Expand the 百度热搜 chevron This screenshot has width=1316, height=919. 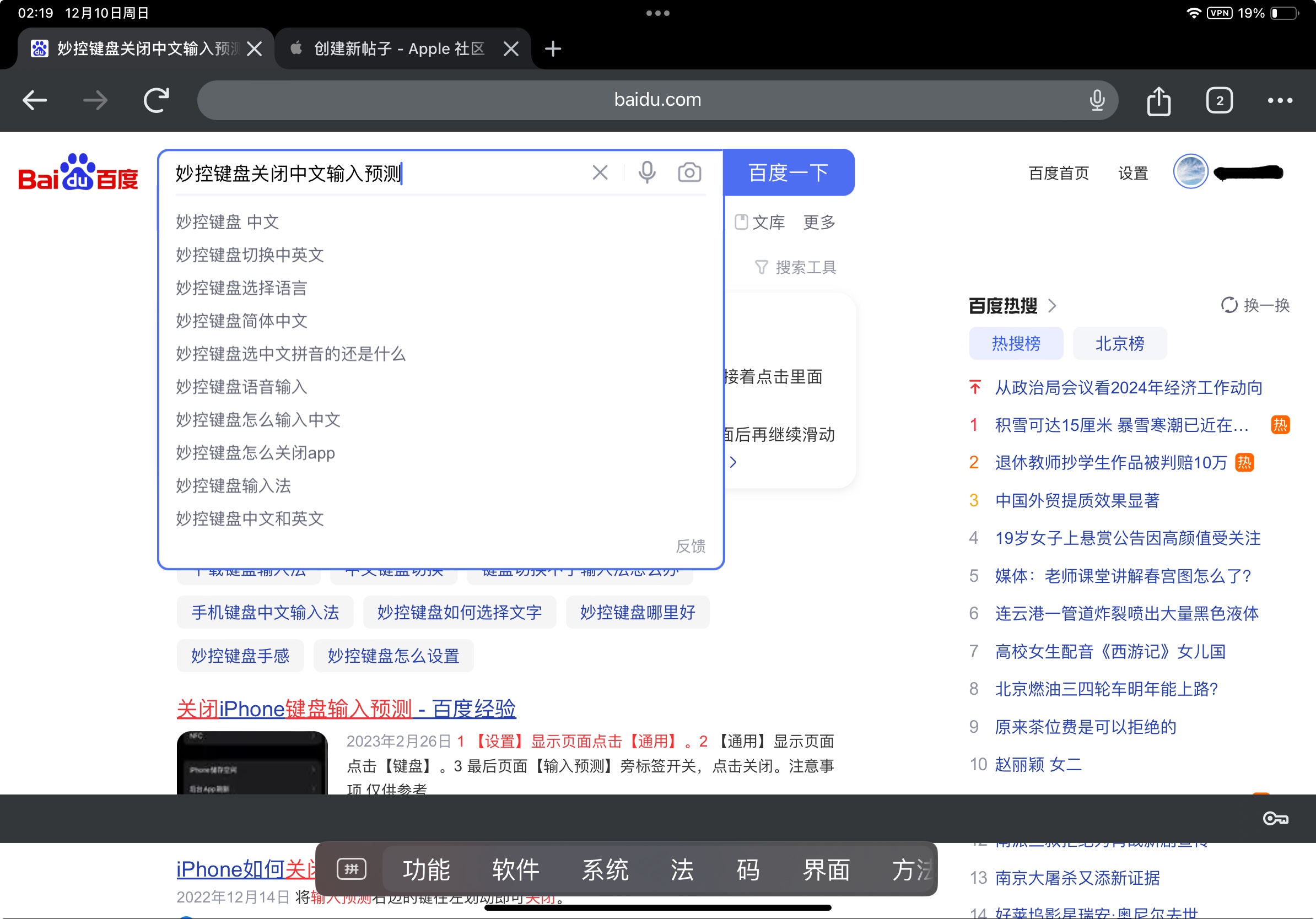1053,306
